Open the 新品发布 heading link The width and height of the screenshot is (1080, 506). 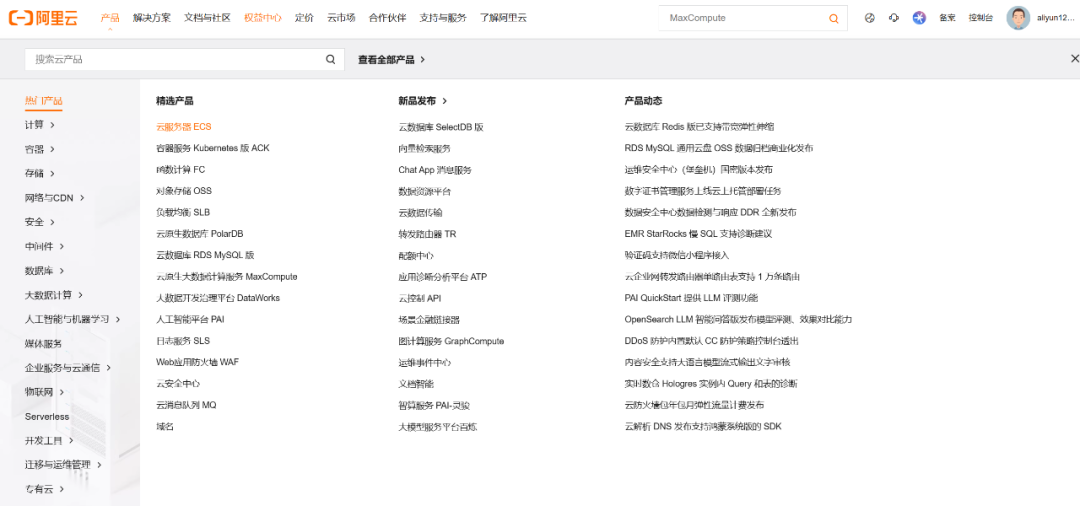tap(423, 101)
